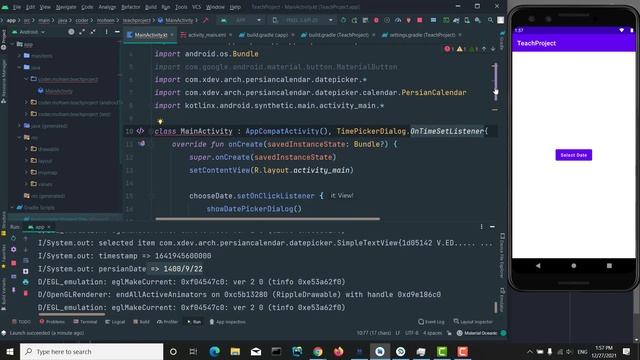Open the Event Log

pos(431,322)
